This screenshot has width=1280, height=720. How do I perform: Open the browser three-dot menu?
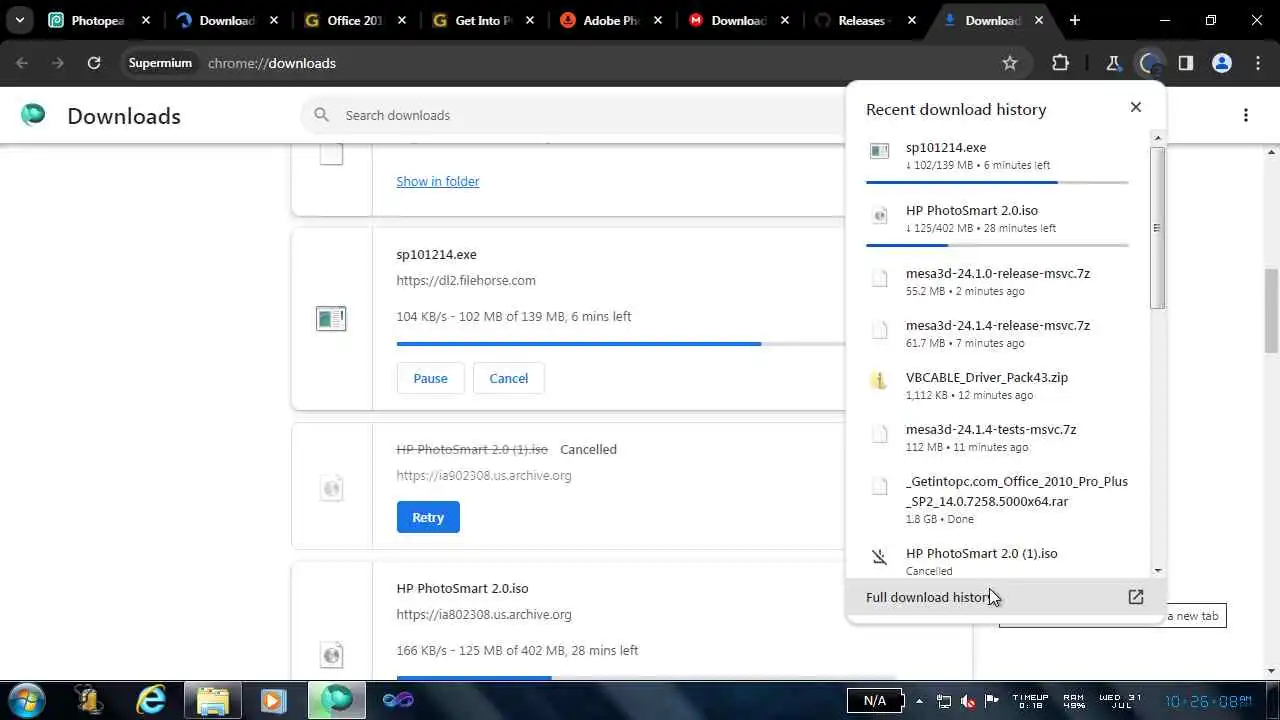tap(1258, 63)
